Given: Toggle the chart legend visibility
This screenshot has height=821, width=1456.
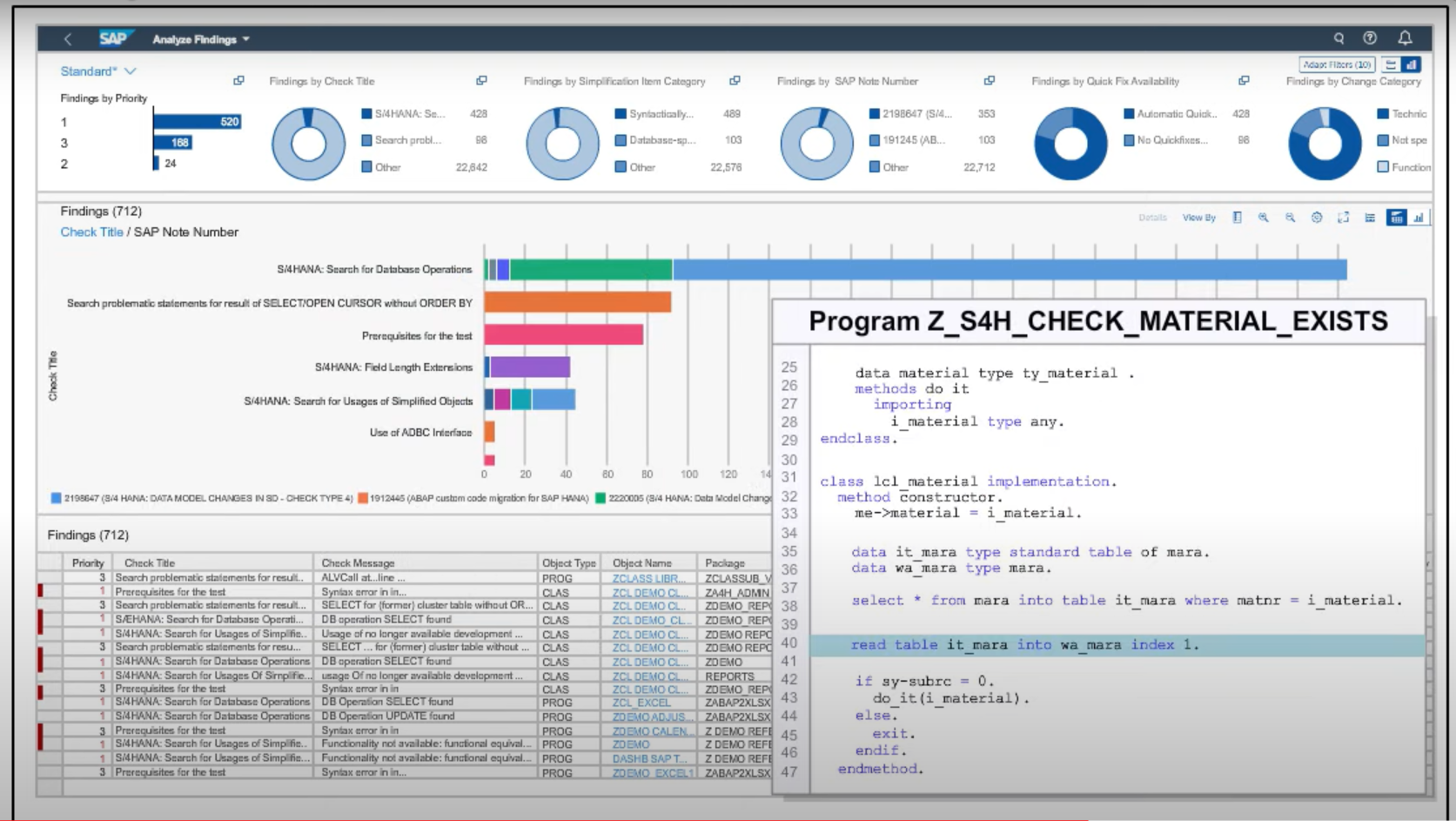Looking at the screenshot, I should pyautogui.click(x=1237, y=218).
